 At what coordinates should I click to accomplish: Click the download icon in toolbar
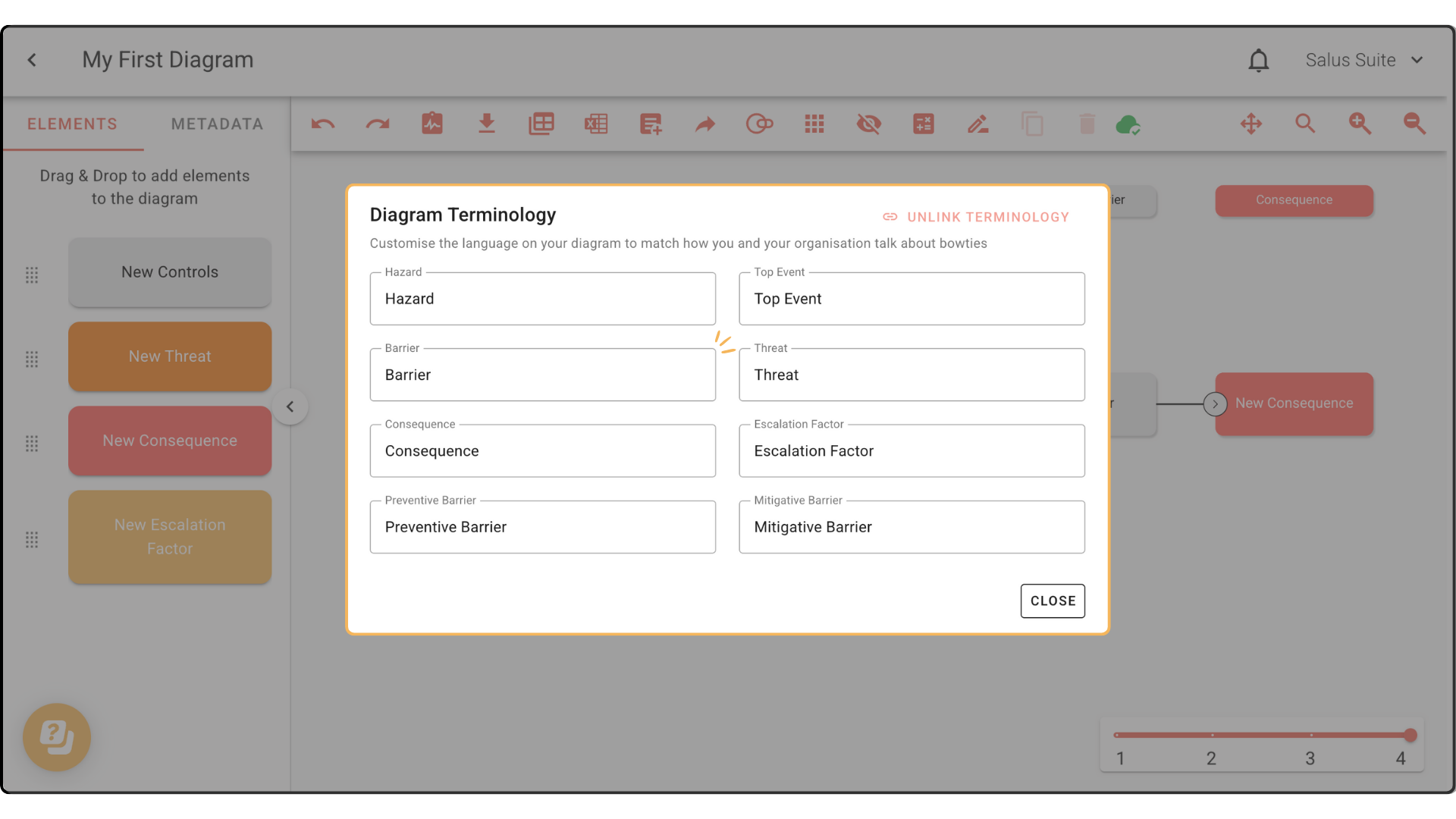[487, 124]
